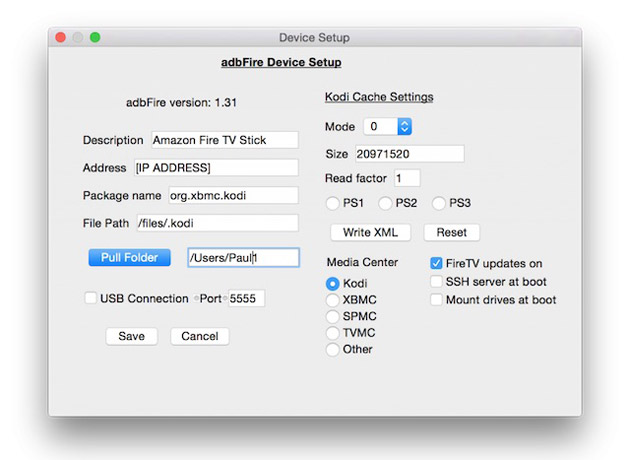The image size is (630, 460).
Task: Enable SSH server at boot
Action: point(436,282)
